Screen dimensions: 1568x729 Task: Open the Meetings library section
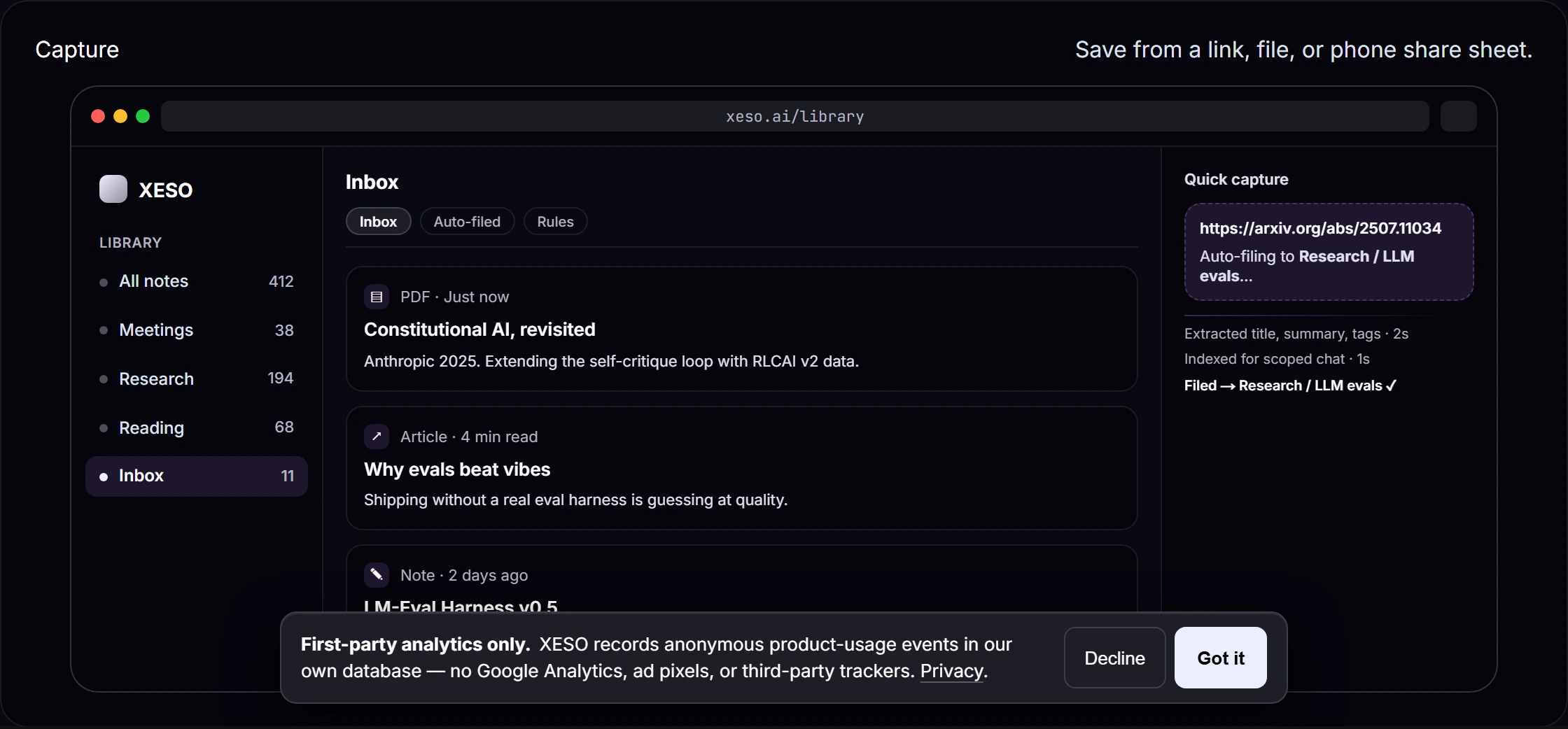(x=197, y=330)
